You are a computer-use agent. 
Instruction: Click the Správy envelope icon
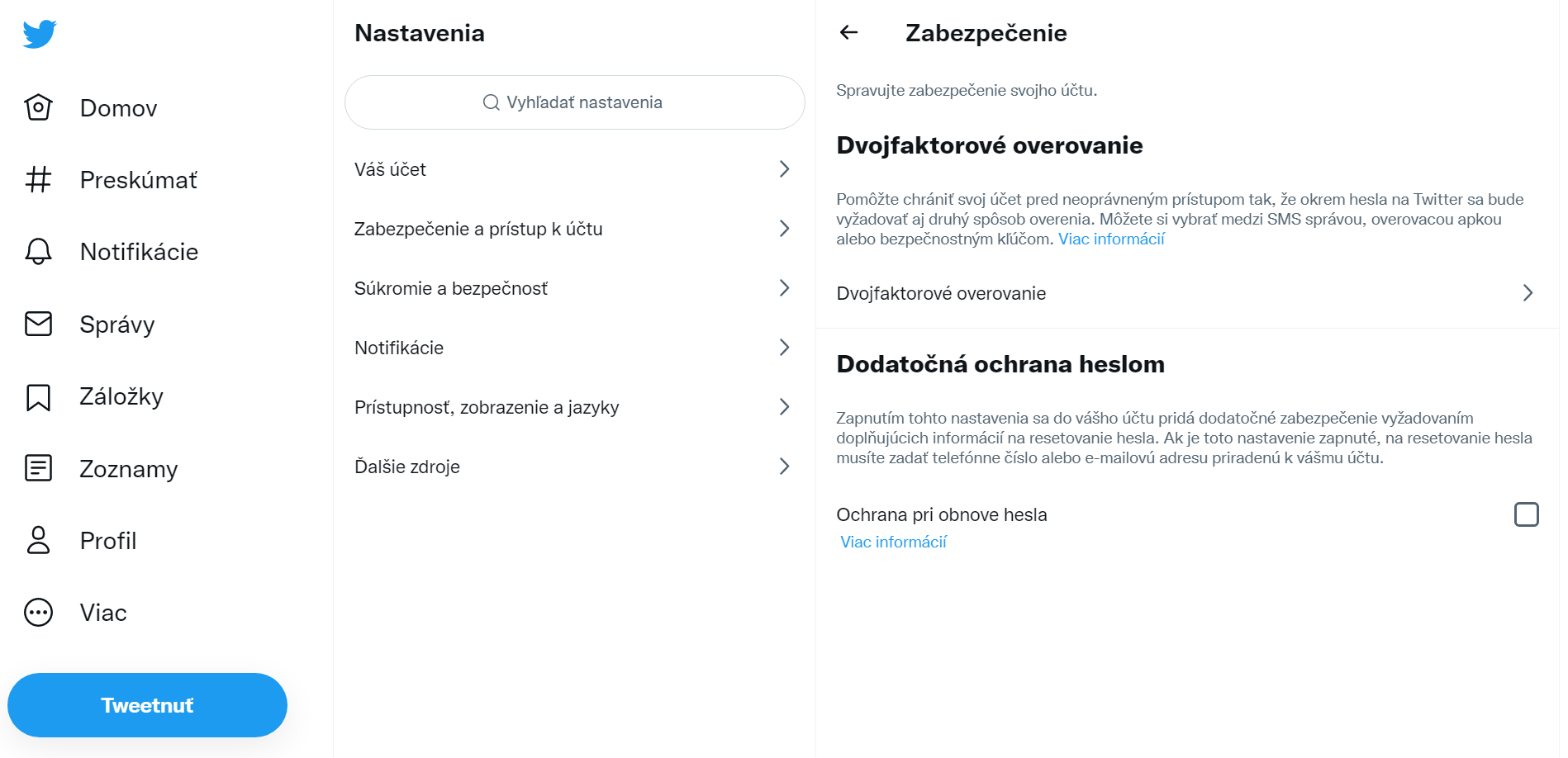38,324
